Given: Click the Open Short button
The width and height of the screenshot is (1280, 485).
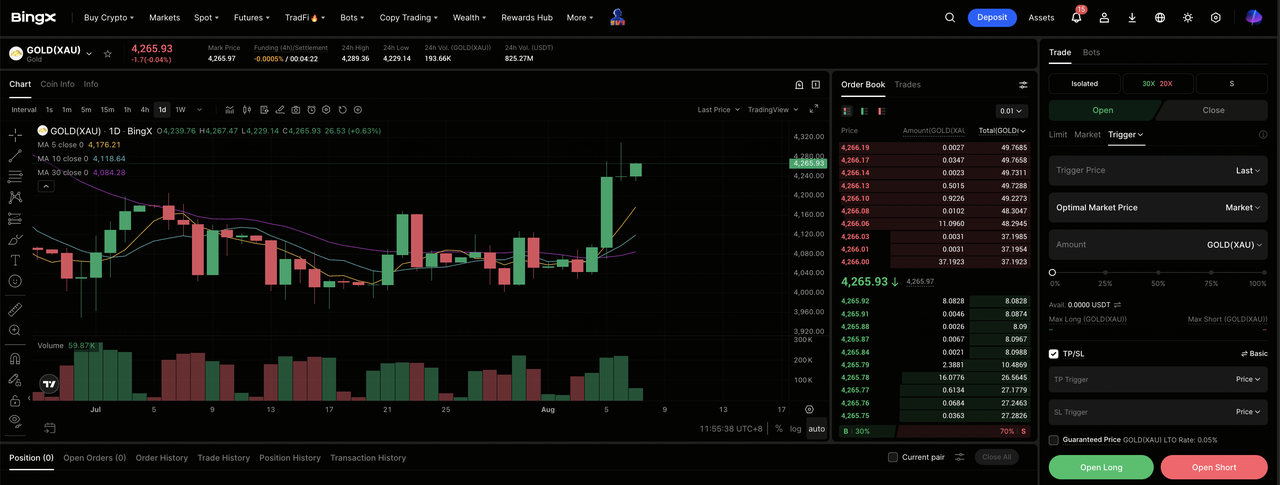Looking at the screenshot, I should click(1214, 467).
